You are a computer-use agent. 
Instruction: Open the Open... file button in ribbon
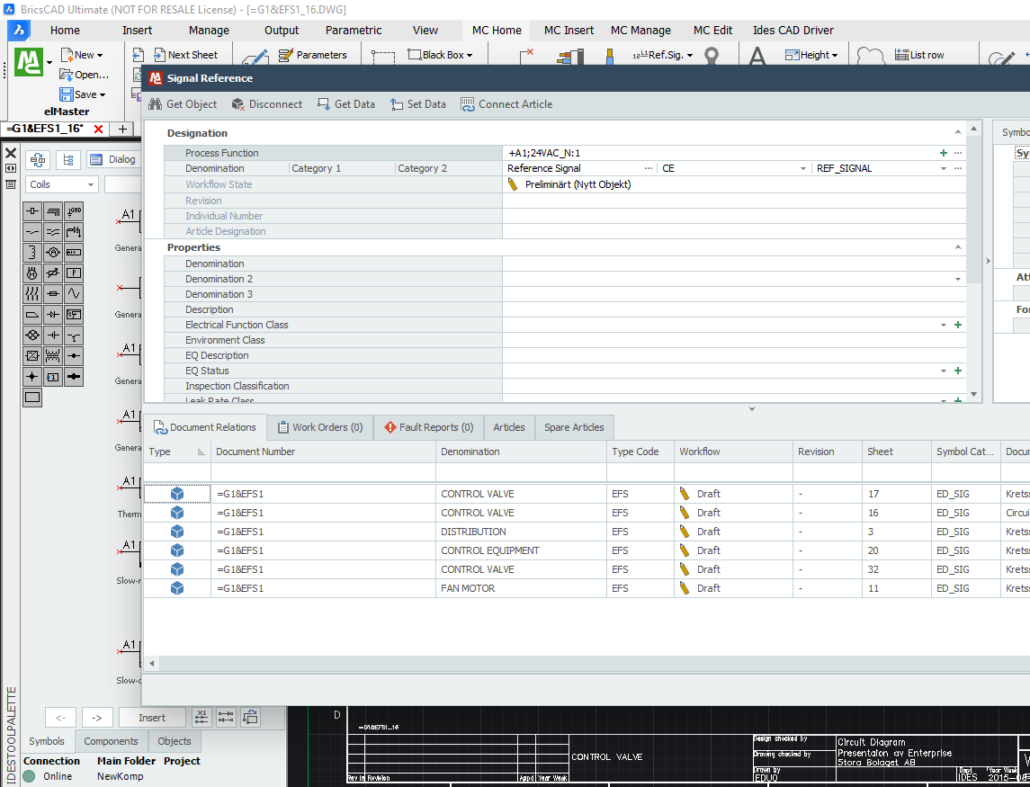(84, 75)
